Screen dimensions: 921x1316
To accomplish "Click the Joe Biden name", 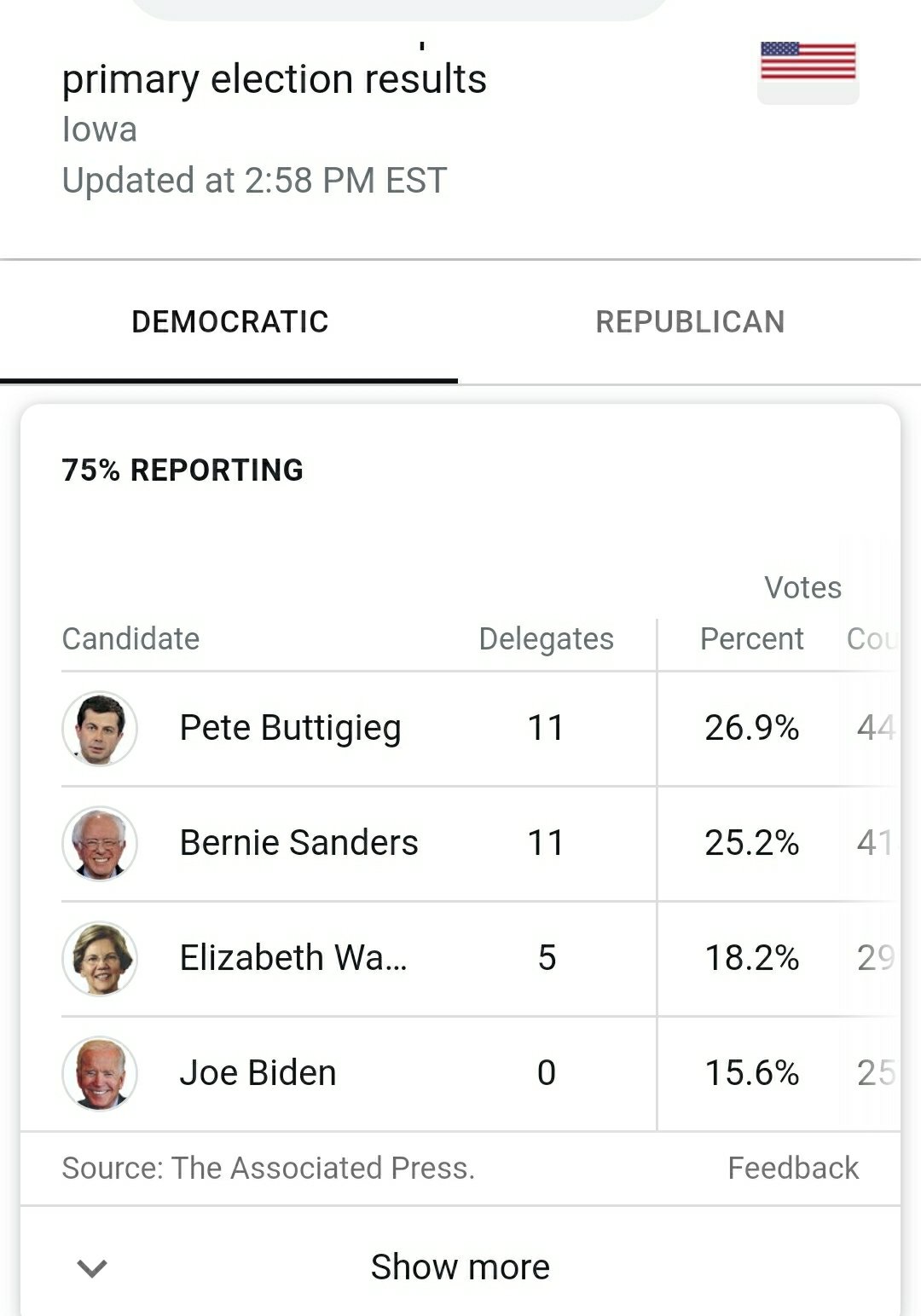I will click(258, 1073).
